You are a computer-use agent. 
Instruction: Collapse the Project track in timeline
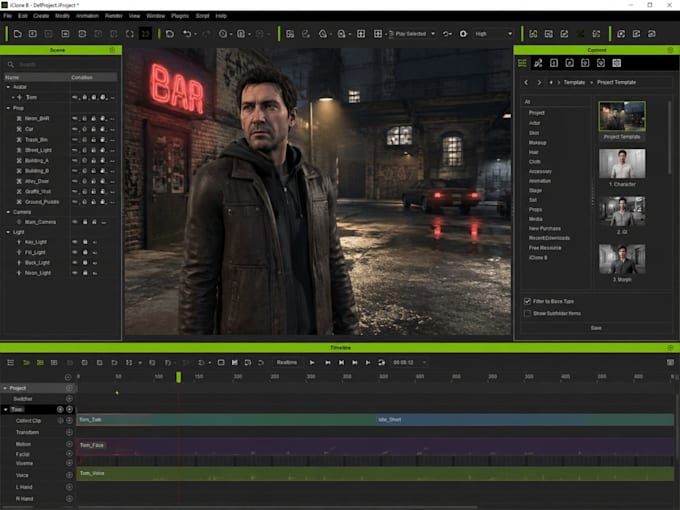coord(5,388)
